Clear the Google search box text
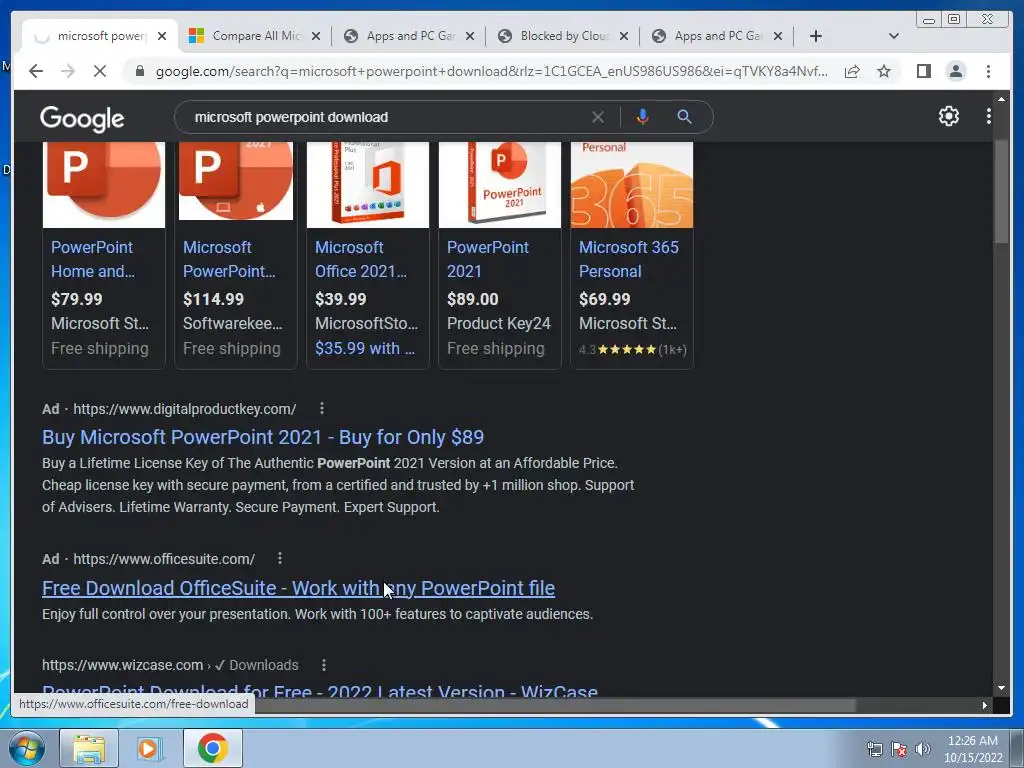The width and height of the screenshot is (1024, 768). tap(598, 117)
